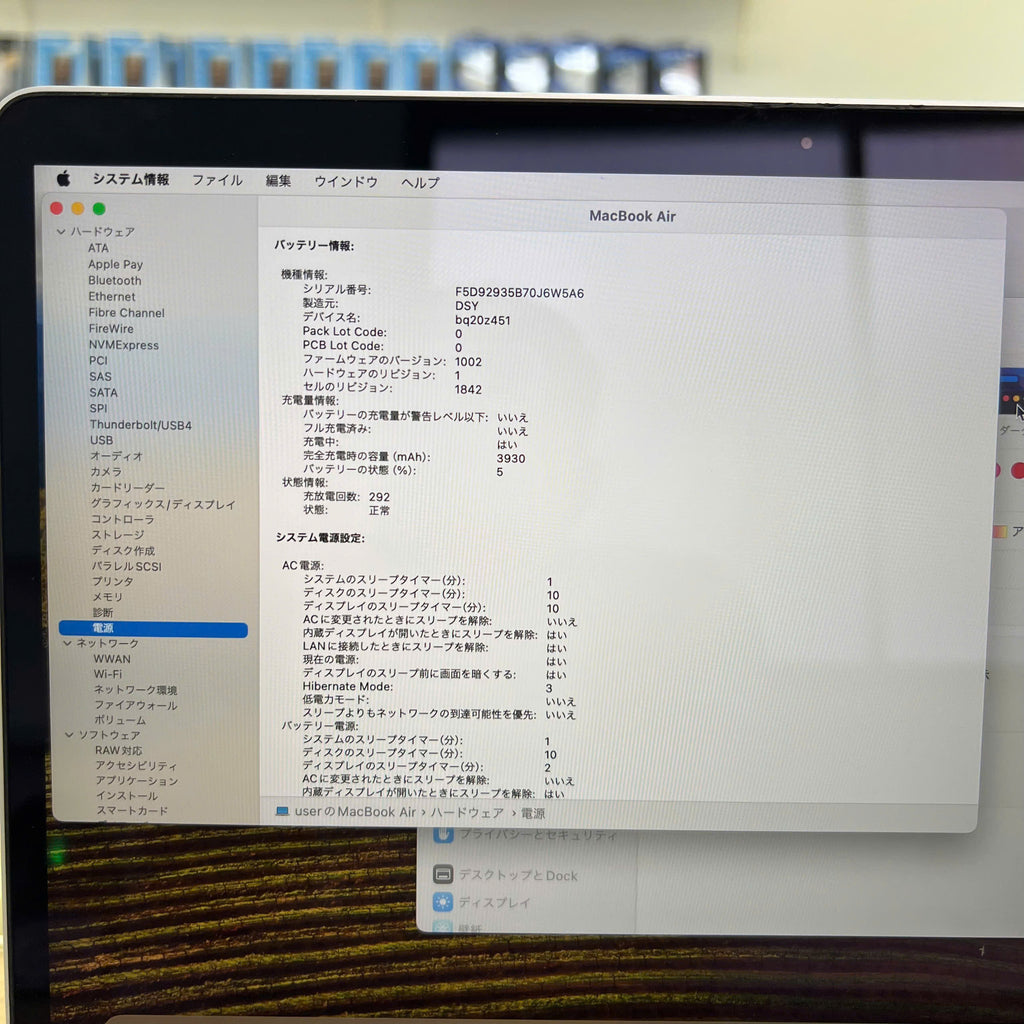The width and height of the screenshot is (1024, 1024).
Task: Select FireWire in sidebar
Action: coord(111,328)
